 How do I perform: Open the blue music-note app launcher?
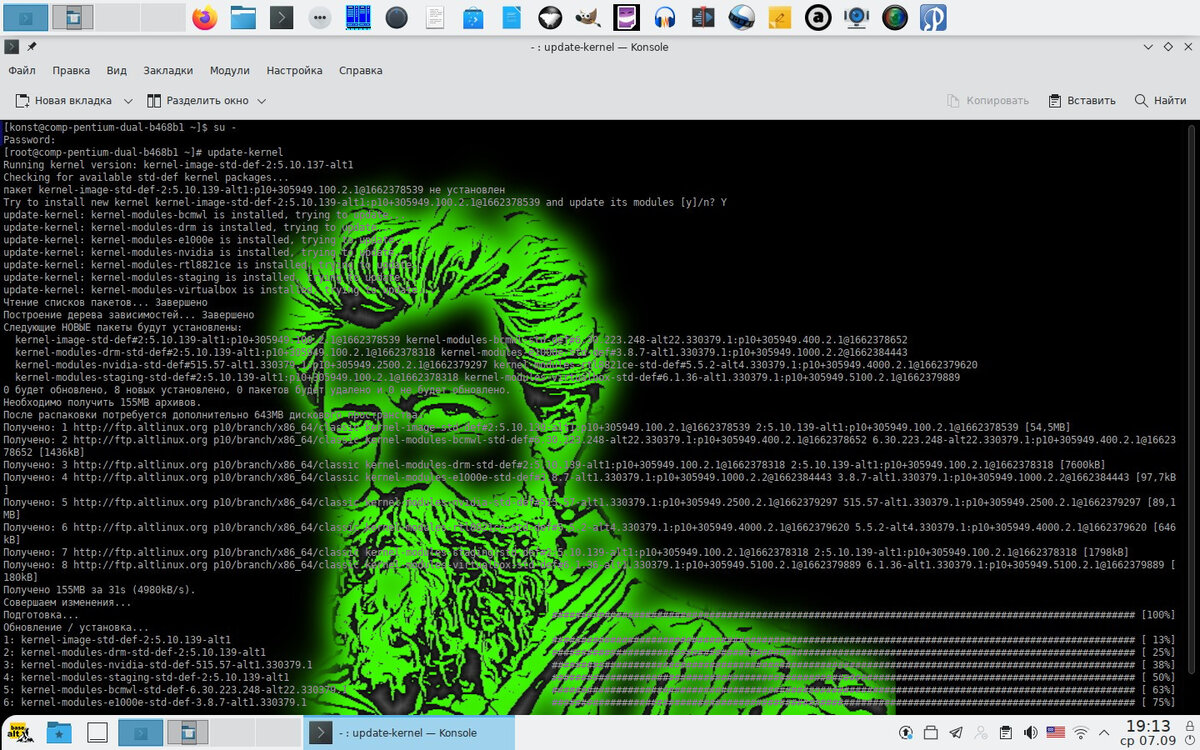point(933,17)
